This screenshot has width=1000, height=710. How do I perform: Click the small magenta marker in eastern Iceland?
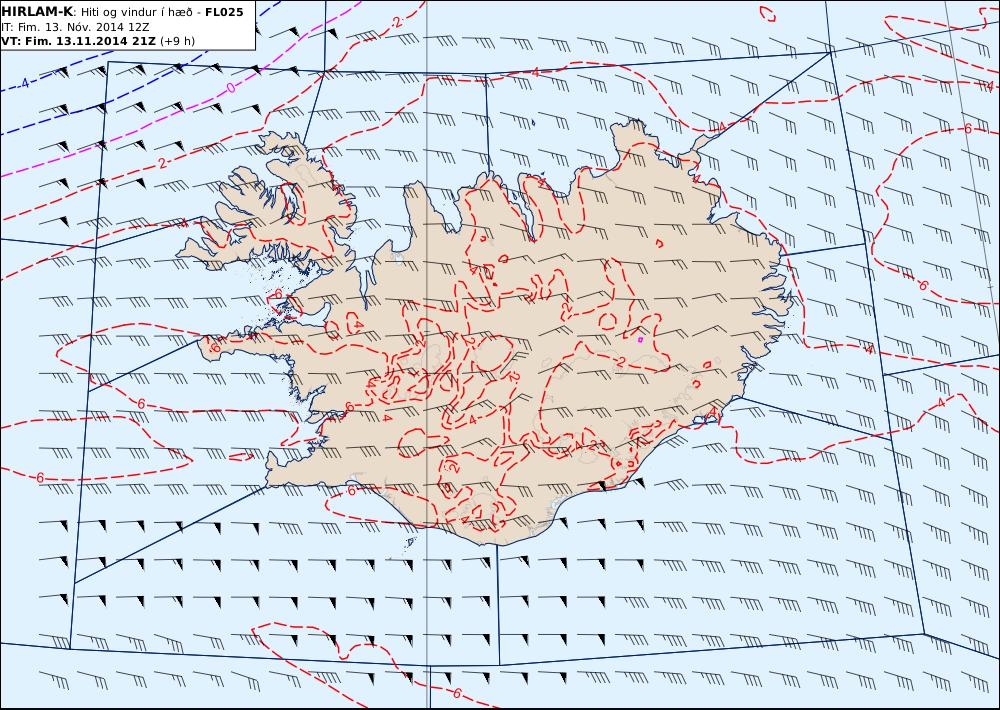[640, 340]
